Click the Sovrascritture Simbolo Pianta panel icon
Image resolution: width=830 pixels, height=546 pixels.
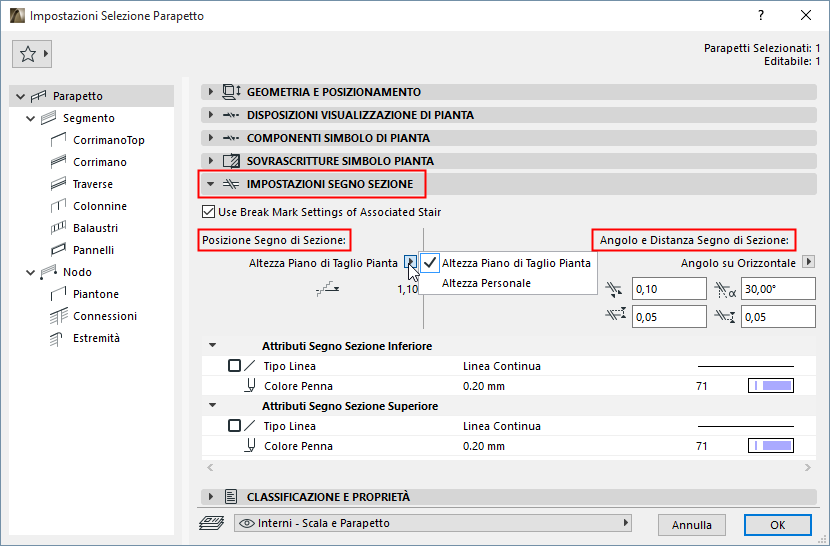click(x=231, y=161)
